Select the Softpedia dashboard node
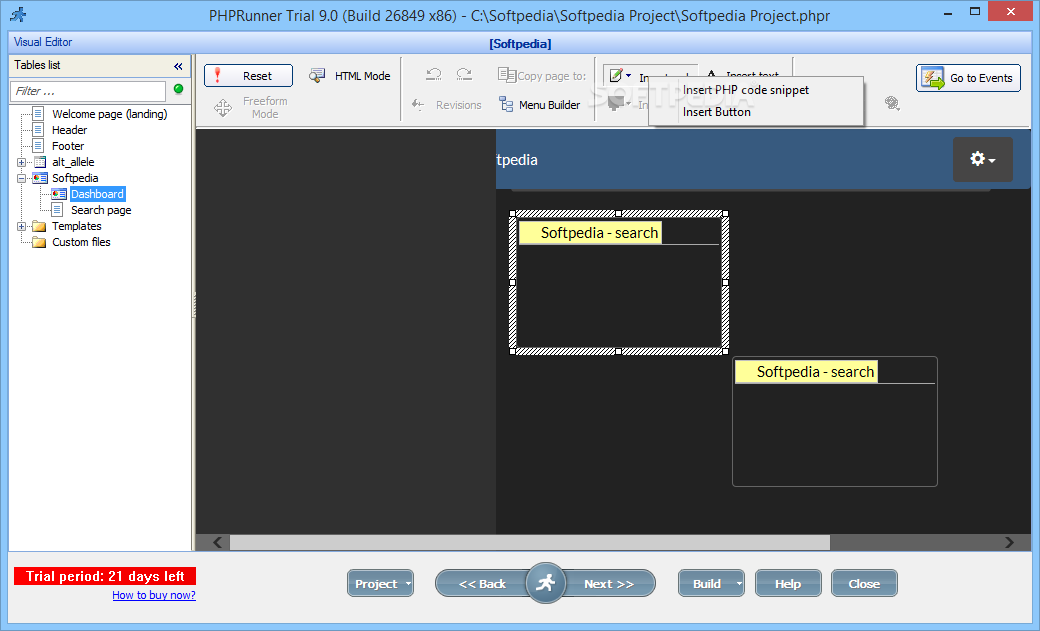The width and height of the screenshot is (1040, 631). coord(75,178)
